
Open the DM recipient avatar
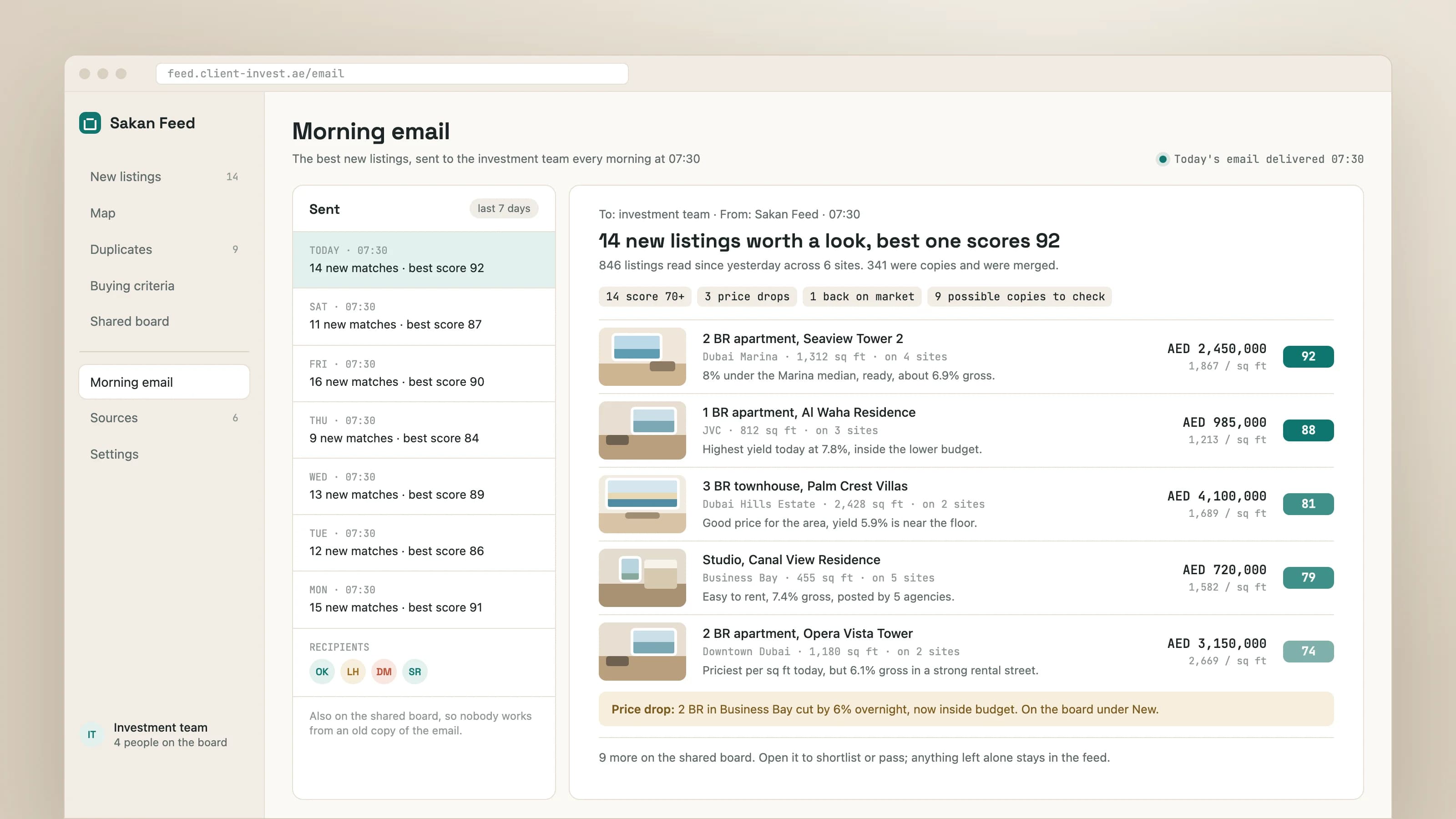click(384, 672)
